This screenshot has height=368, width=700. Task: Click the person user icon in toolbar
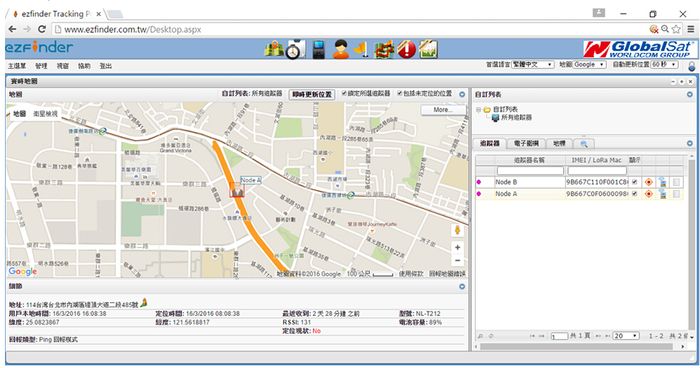pos(341,49)
